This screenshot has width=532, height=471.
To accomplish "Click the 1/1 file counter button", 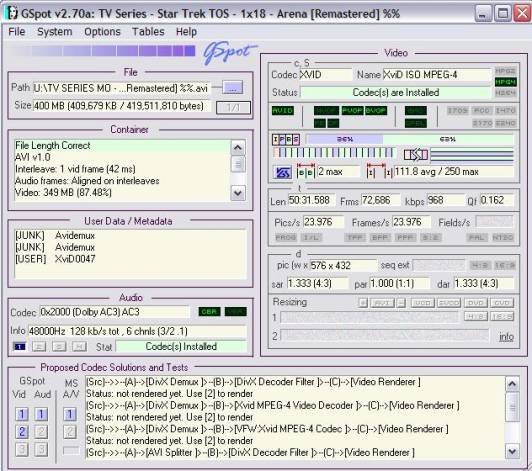I will point(233,108).
